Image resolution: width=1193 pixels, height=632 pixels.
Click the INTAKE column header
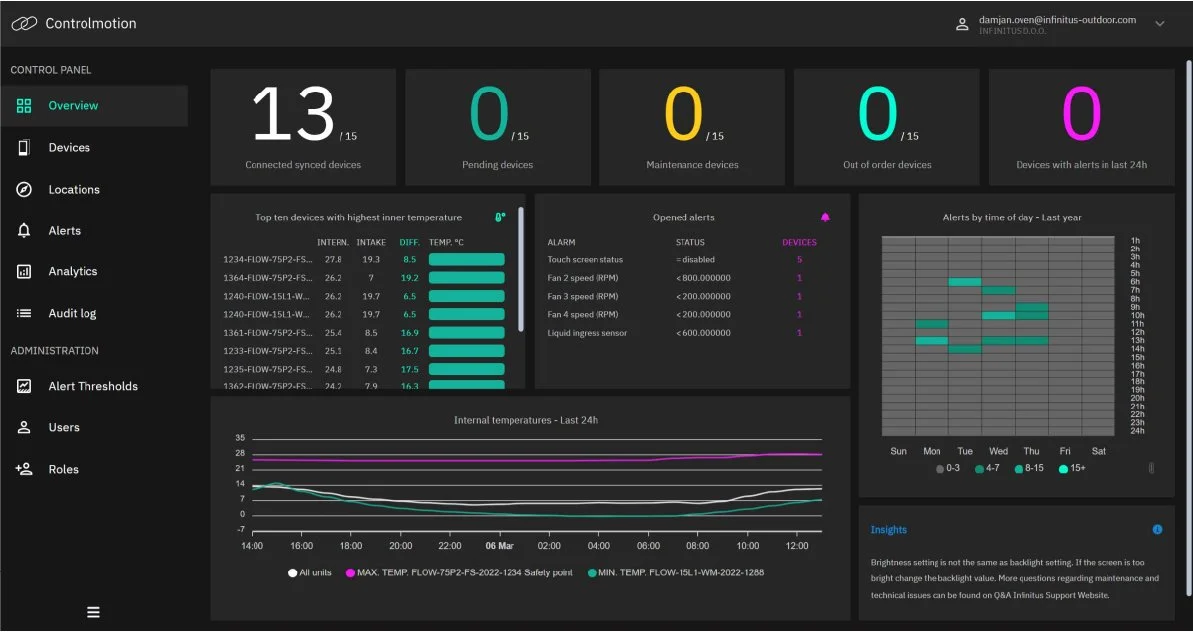371,243
